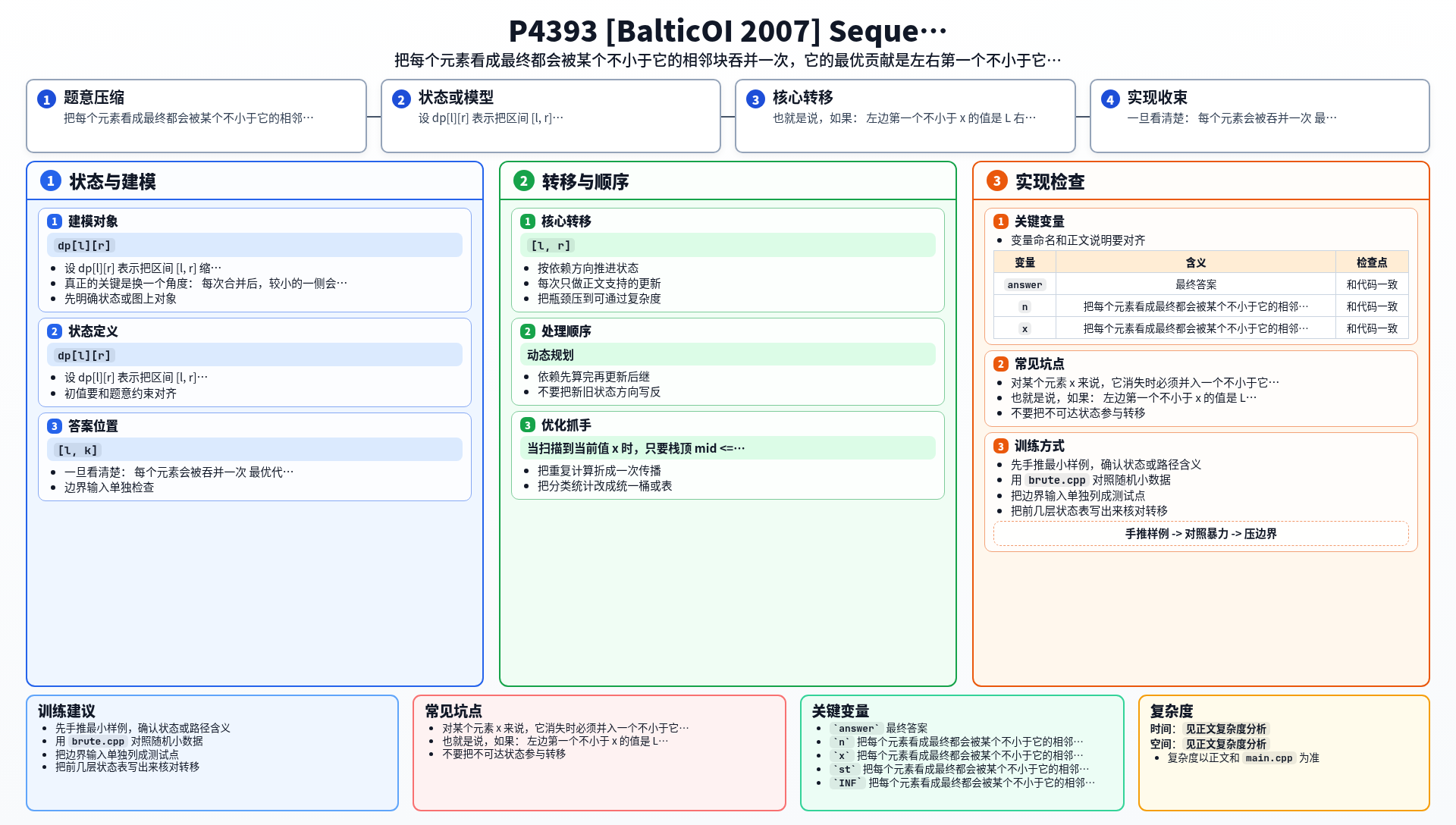Click badge 2 next to 处理顺序
Viewport: 1456px width, 825px height.
[x=528, y=331]
